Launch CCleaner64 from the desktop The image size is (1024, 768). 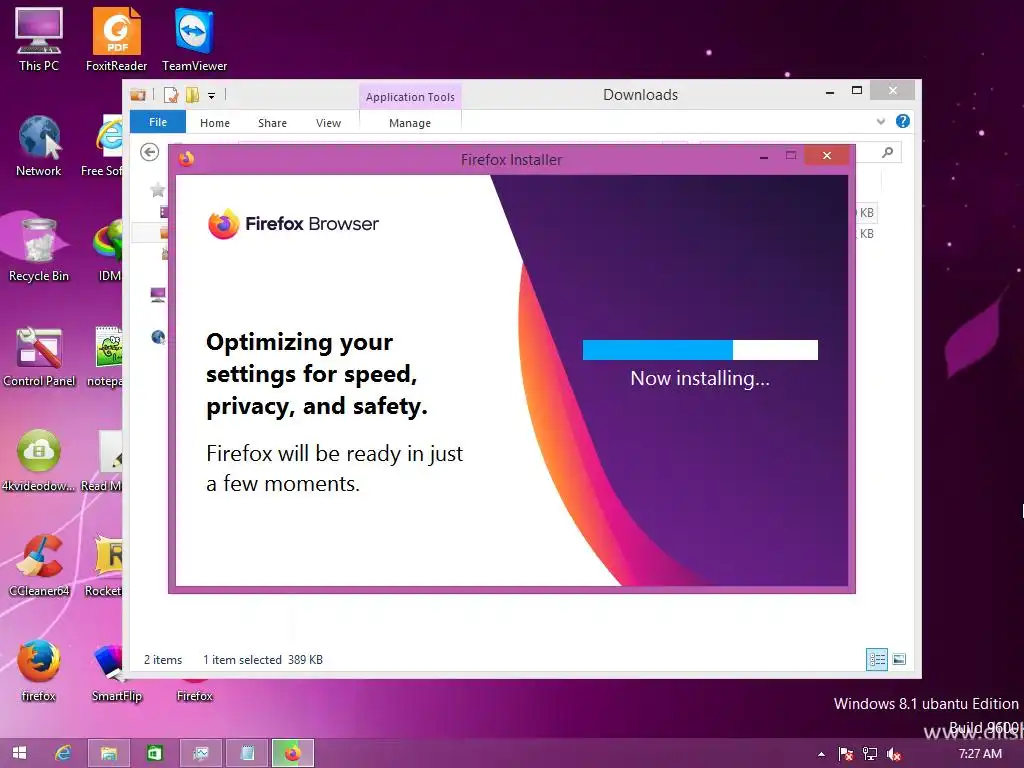[39, 565]
